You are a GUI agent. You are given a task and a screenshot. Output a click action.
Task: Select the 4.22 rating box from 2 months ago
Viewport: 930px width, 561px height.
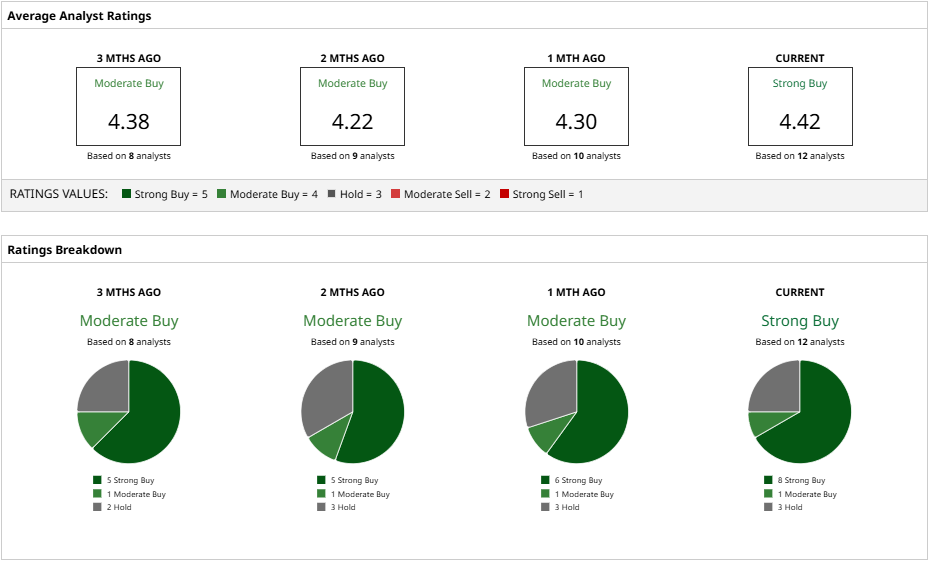[x=352, y=106]
